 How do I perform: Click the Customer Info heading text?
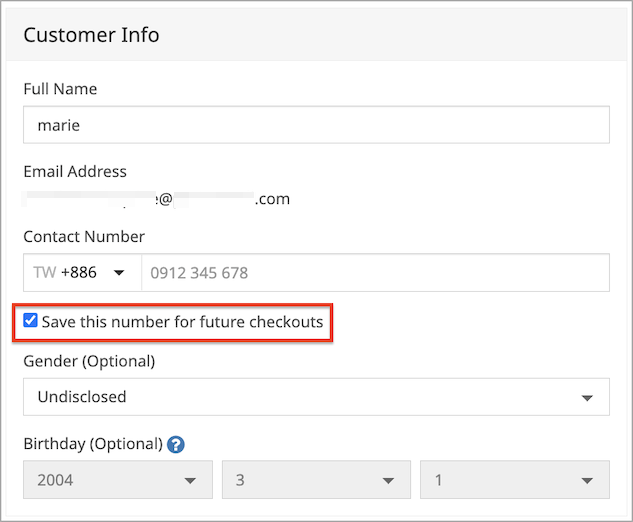point(91,35)
